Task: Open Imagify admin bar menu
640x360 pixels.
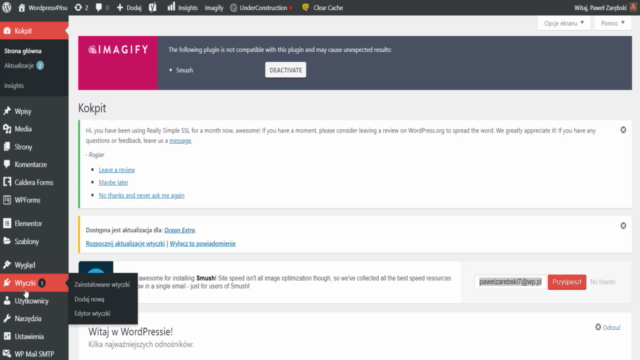Action: [213, 7]
